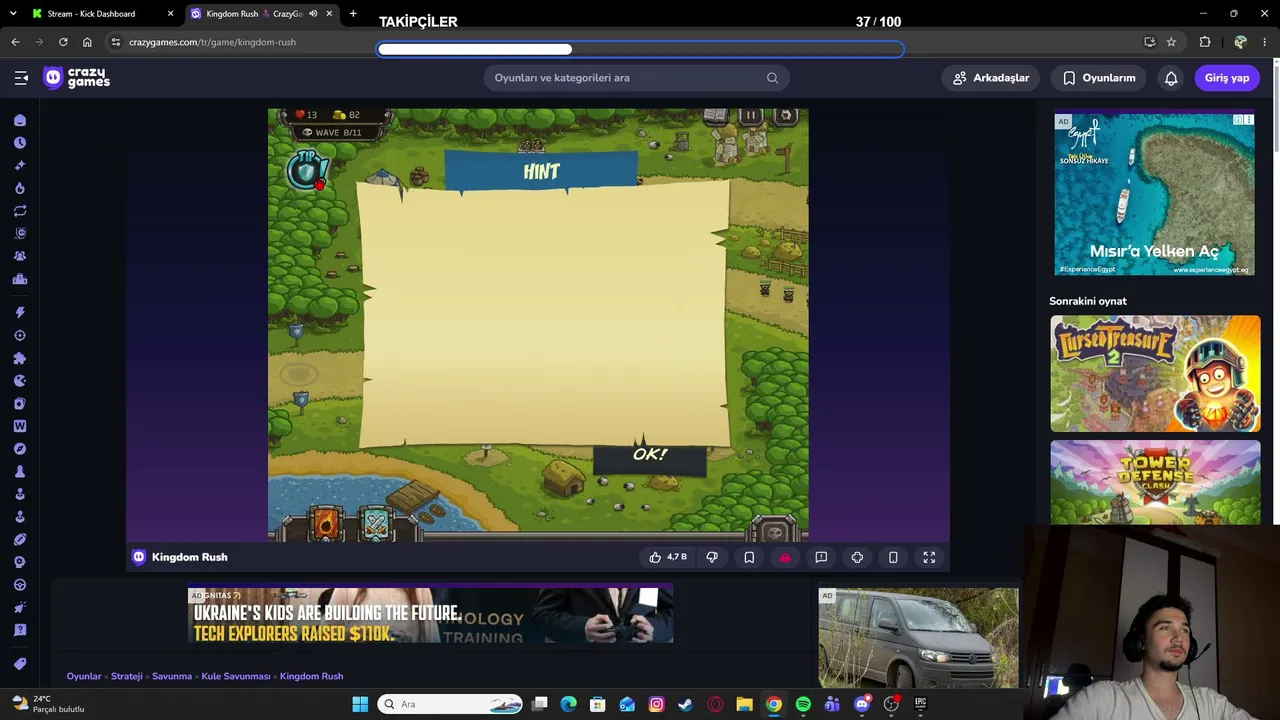Open Spotify from the taskbar

click(x=803, y=704)
